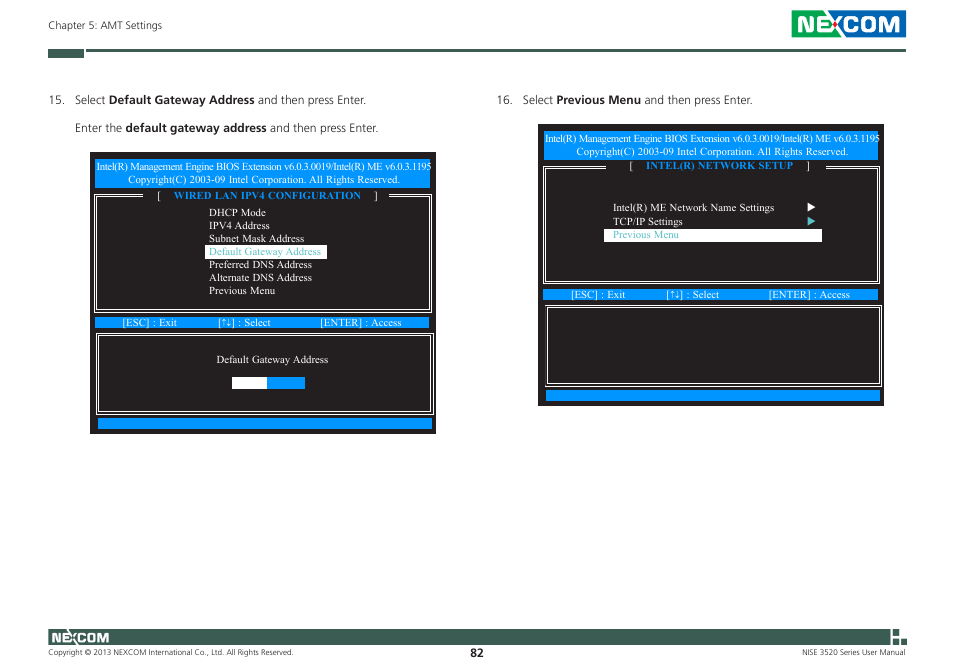Click the 'Enter the default gateway address' instruction
This screenshot has width=954, height=672.
point(226,128)
